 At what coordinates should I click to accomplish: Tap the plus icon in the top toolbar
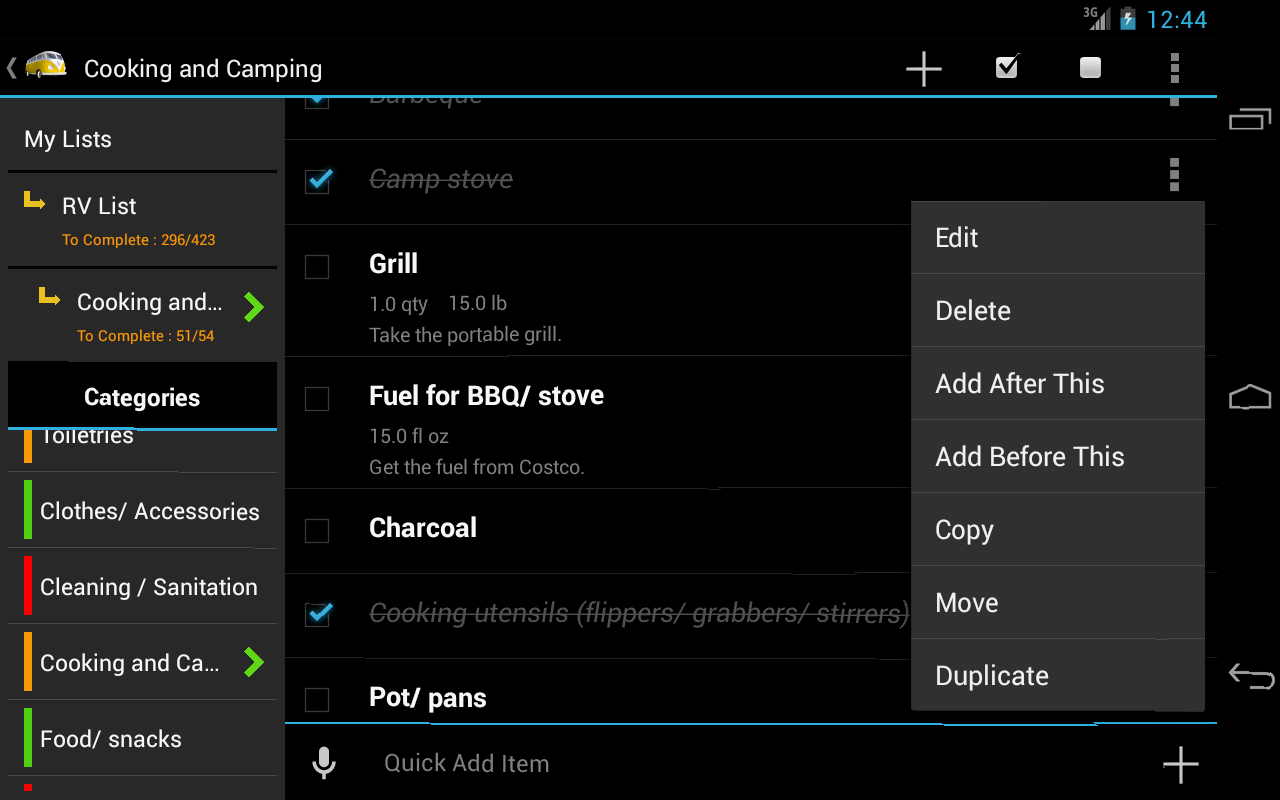tap(924, 69)
